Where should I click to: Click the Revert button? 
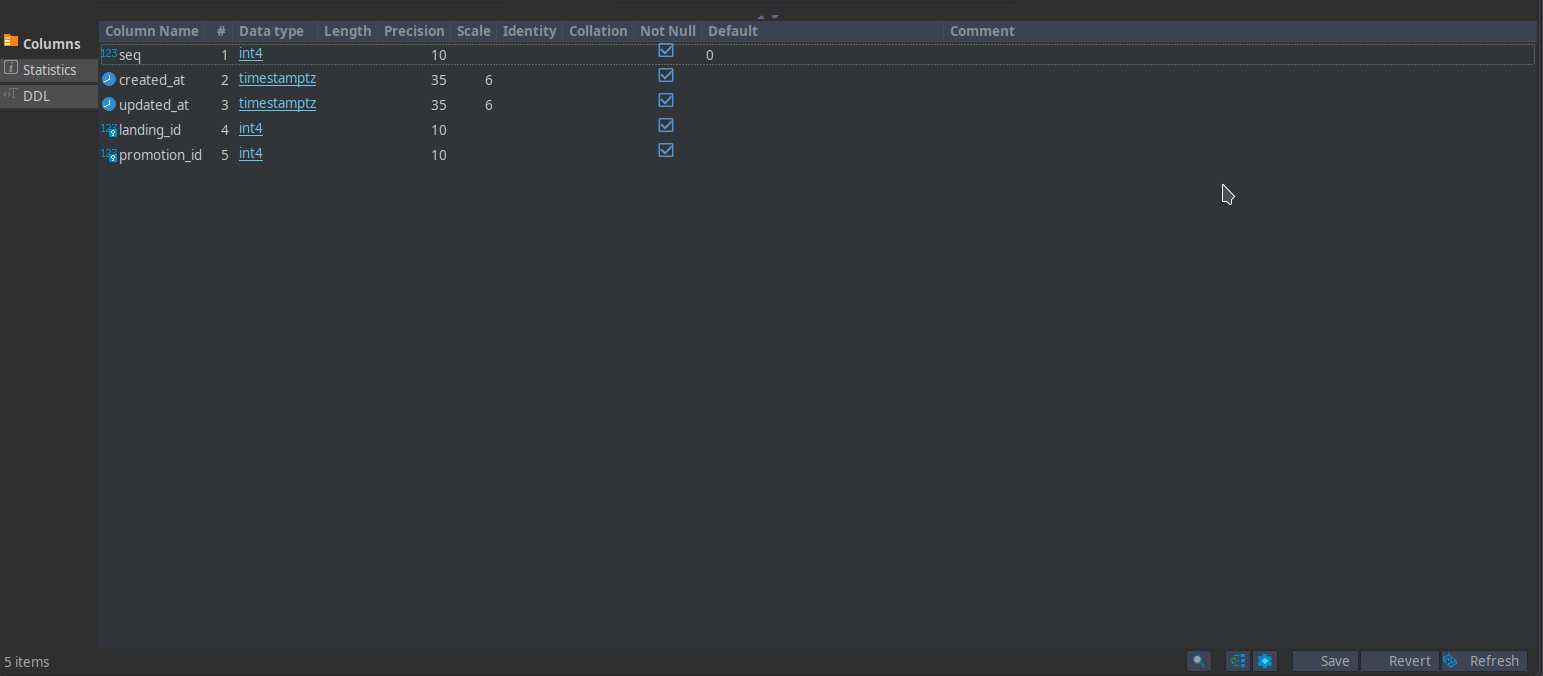click(1400, 661)
